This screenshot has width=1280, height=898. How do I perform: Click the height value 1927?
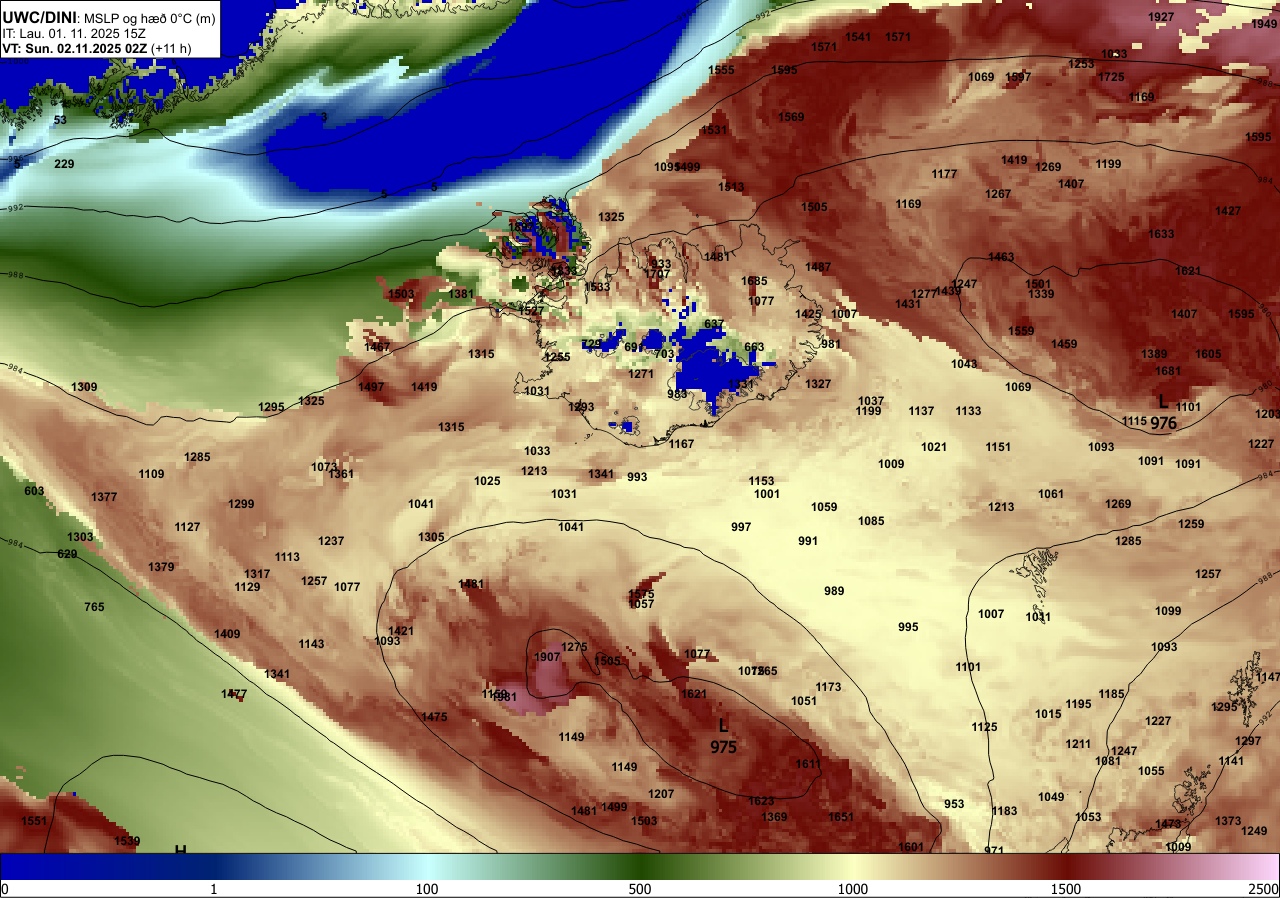click(x=1161, y=18)
